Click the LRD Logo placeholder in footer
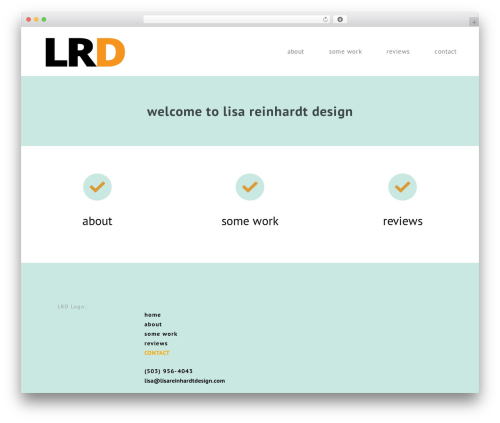The height and width of the screenshot is (423, 500). point(72,307)
